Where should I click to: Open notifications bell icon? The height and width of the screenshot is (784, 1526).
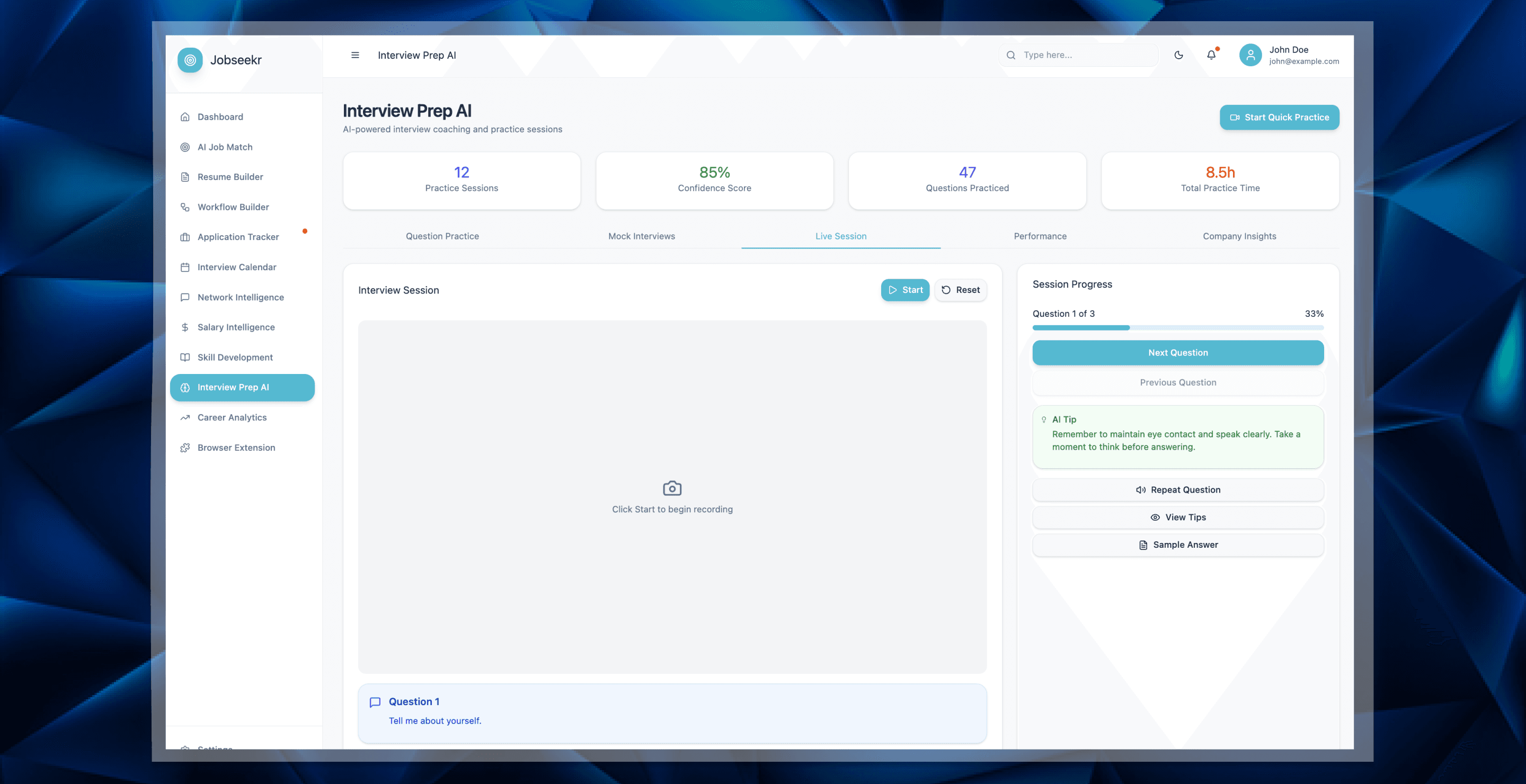(1211, 55)
